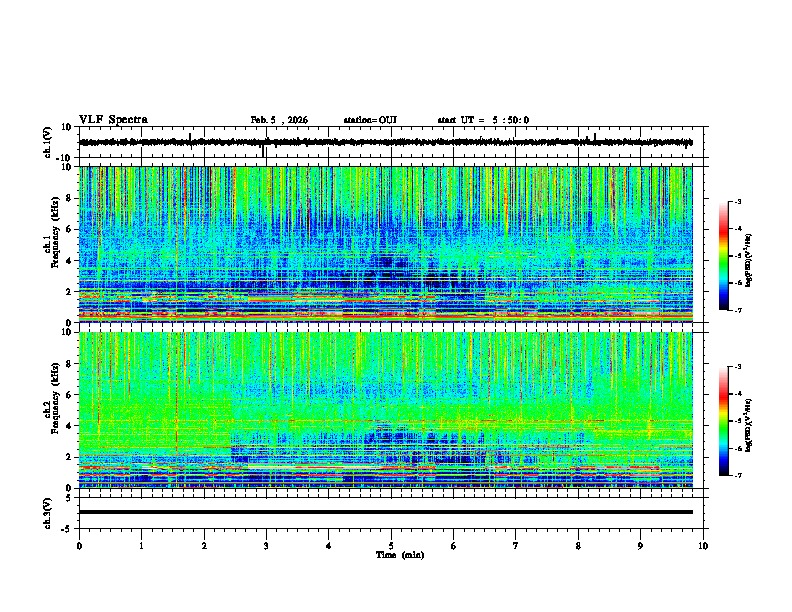
Task: Click the ch.2 frequency axis "4" tick label
Action: tap(70, 426)
